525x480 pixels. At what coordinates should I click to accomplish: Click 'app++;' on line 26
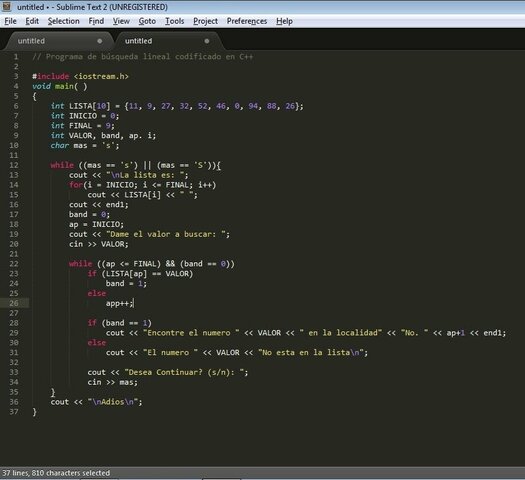(120, 304)
